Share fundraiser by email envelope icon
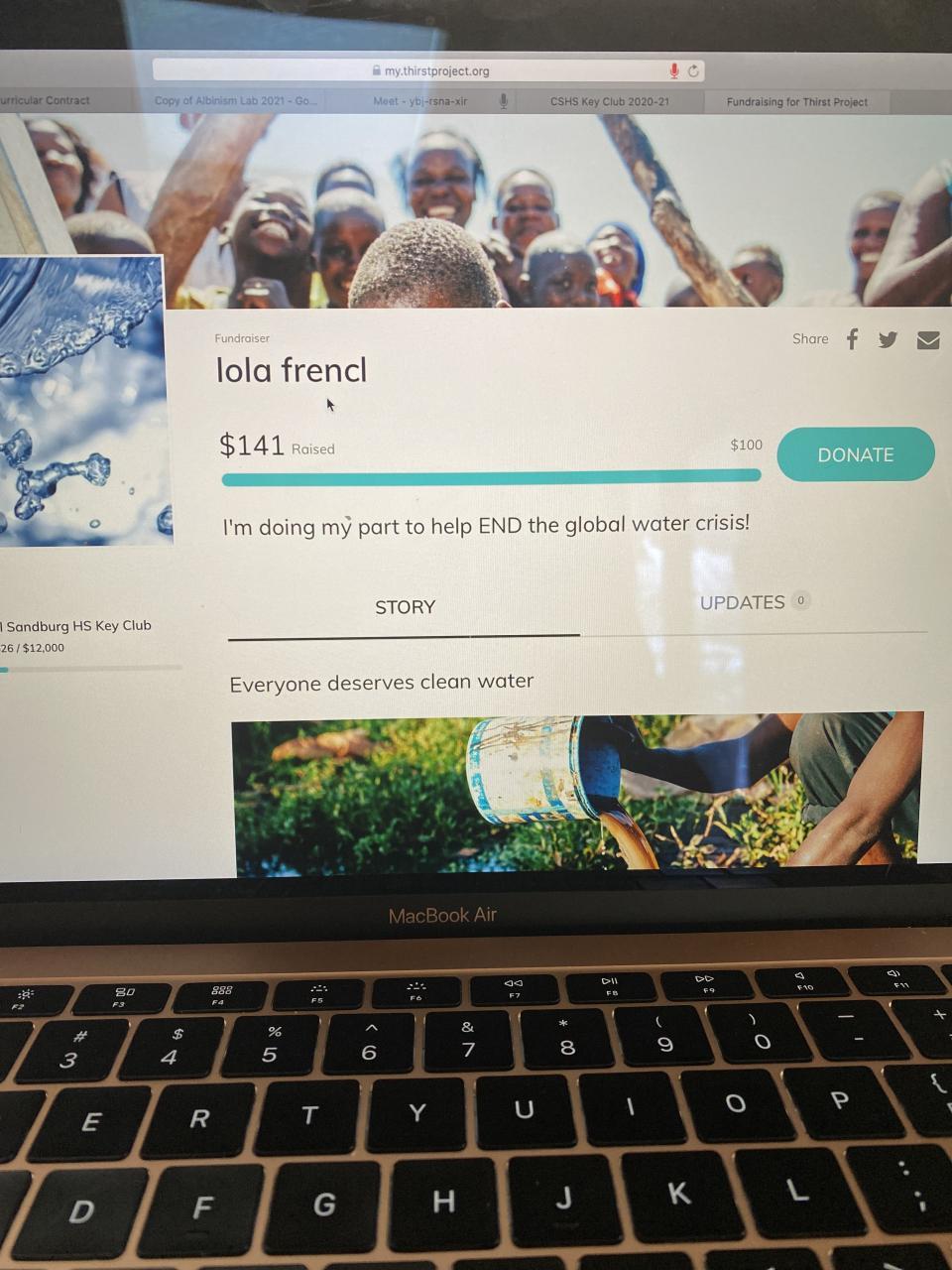952x1270 pixels. coord(928,341)
